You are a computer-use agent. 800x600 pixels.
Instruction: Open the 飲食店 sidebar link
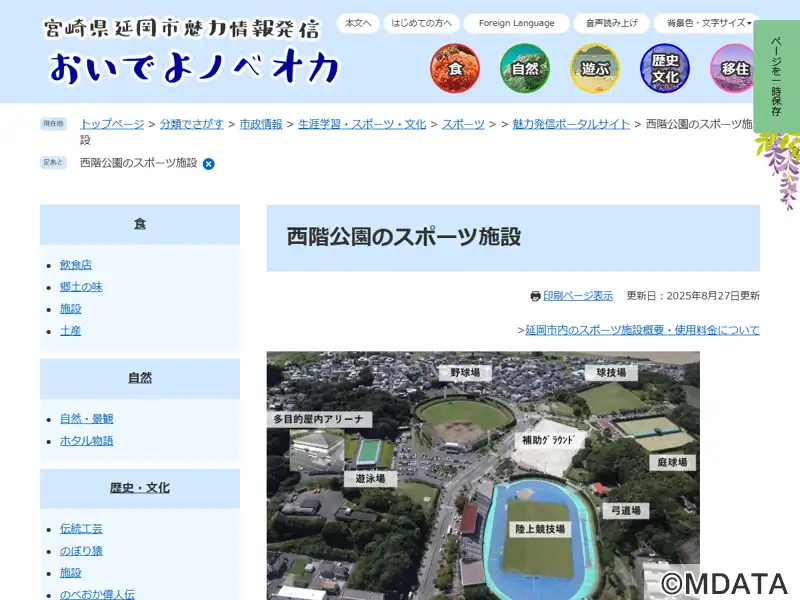(x=76, y=265)
